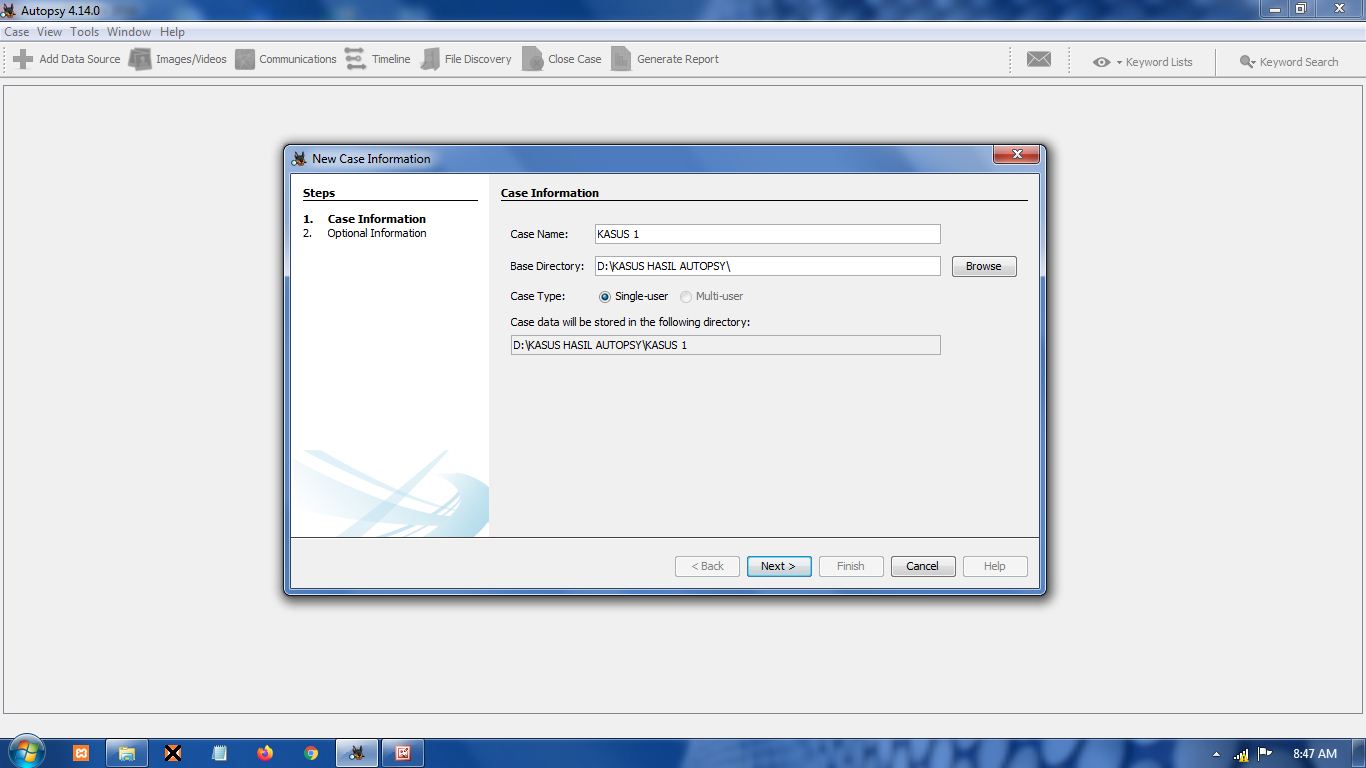The image size is (1366, 768).
Task: Open the Tools menu
Action: click(x=84, y=32)
